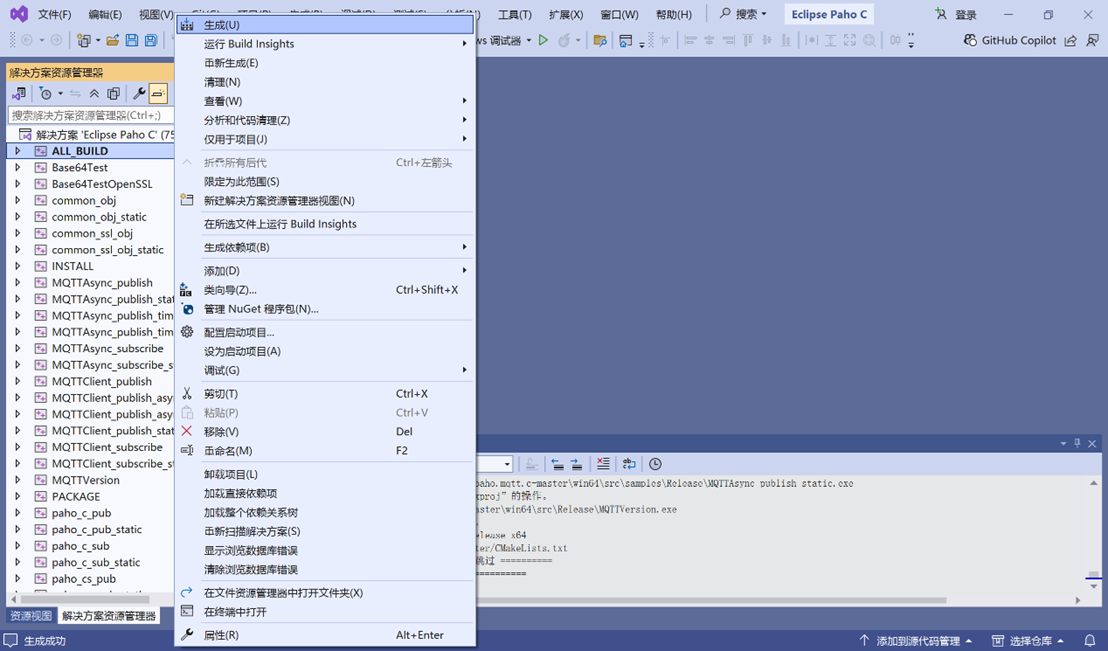1108x651 pixels.
Task: Open Properties (属性) in context menu
Action: 325,635
